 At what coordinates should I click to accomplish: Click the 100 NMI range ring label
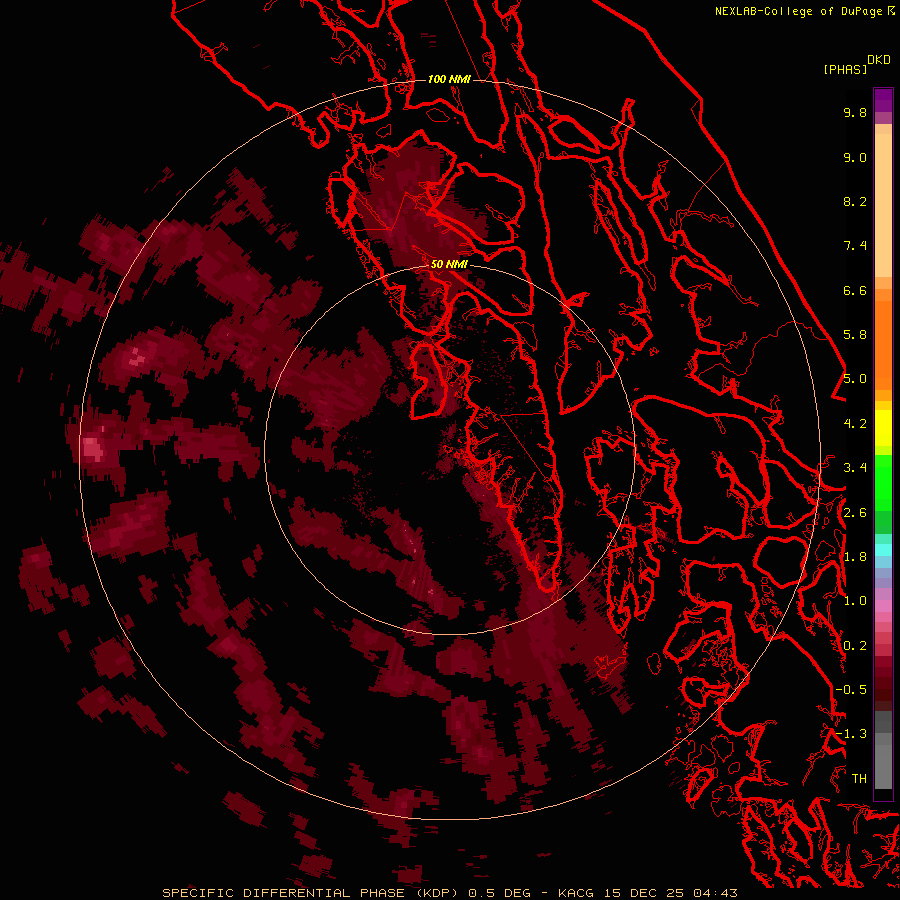point(449,79)
